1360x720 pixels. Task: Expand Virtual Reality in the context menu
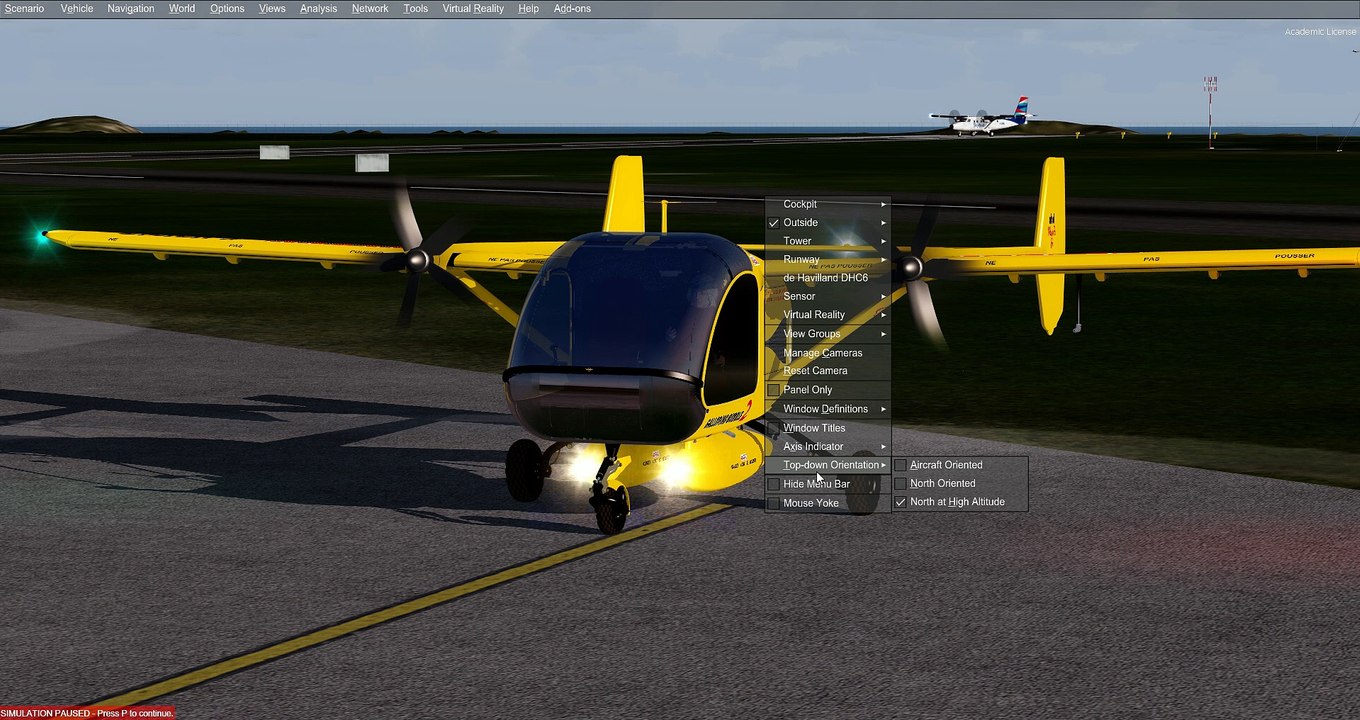click(828, 315)
